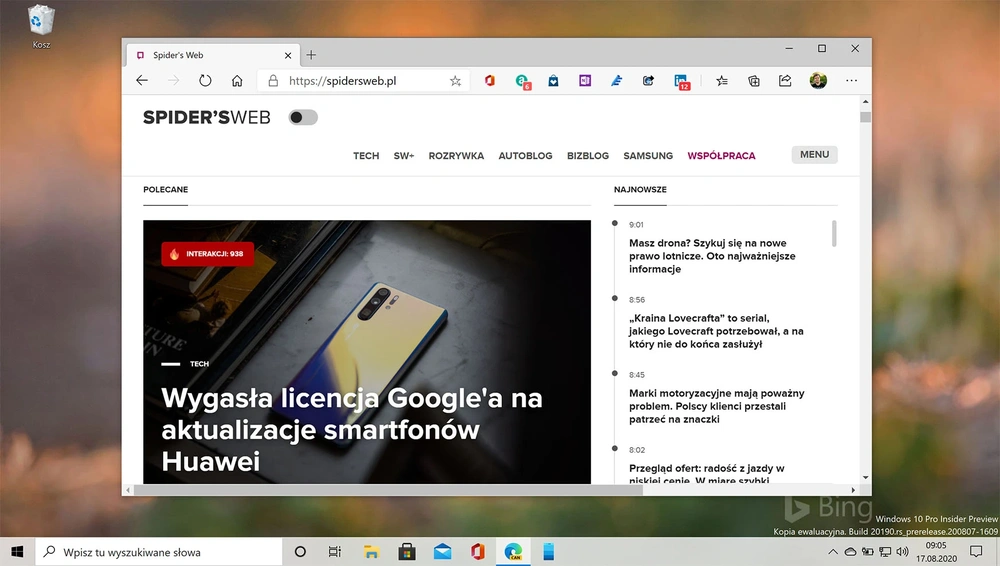
Task: Toggle the dark mode switch near logo
Action: pos(303,117)
